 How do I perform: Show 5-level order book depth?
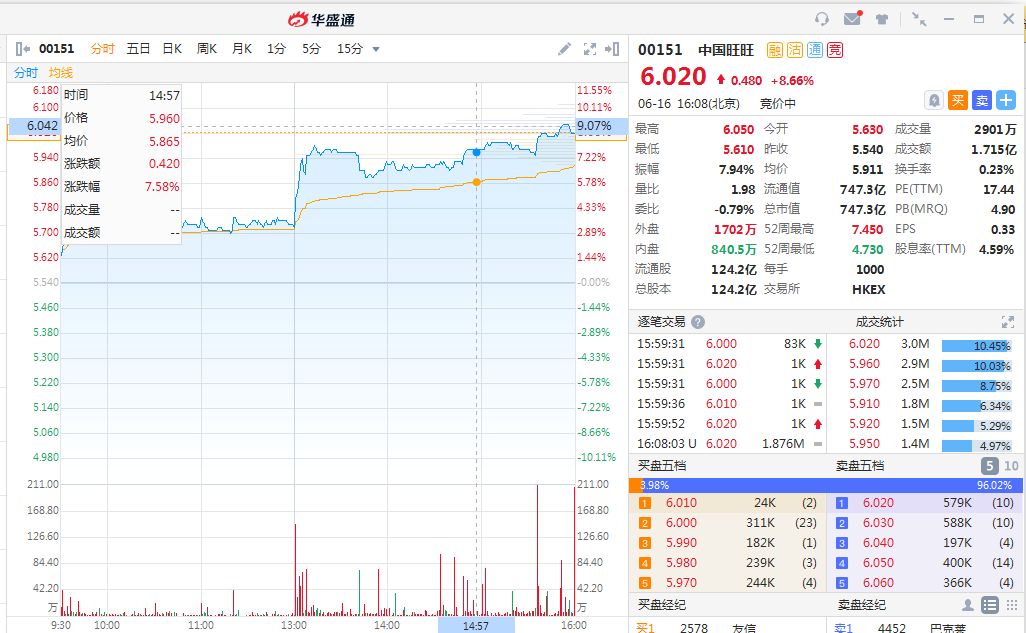(x=989, y=466)
